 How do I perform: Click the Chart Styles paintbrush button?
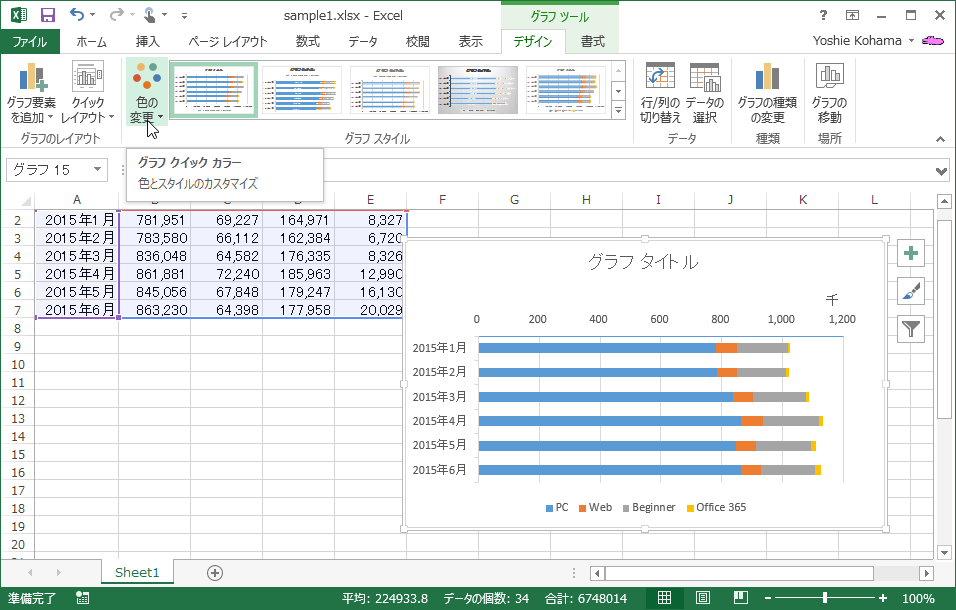tap(910, 291)
